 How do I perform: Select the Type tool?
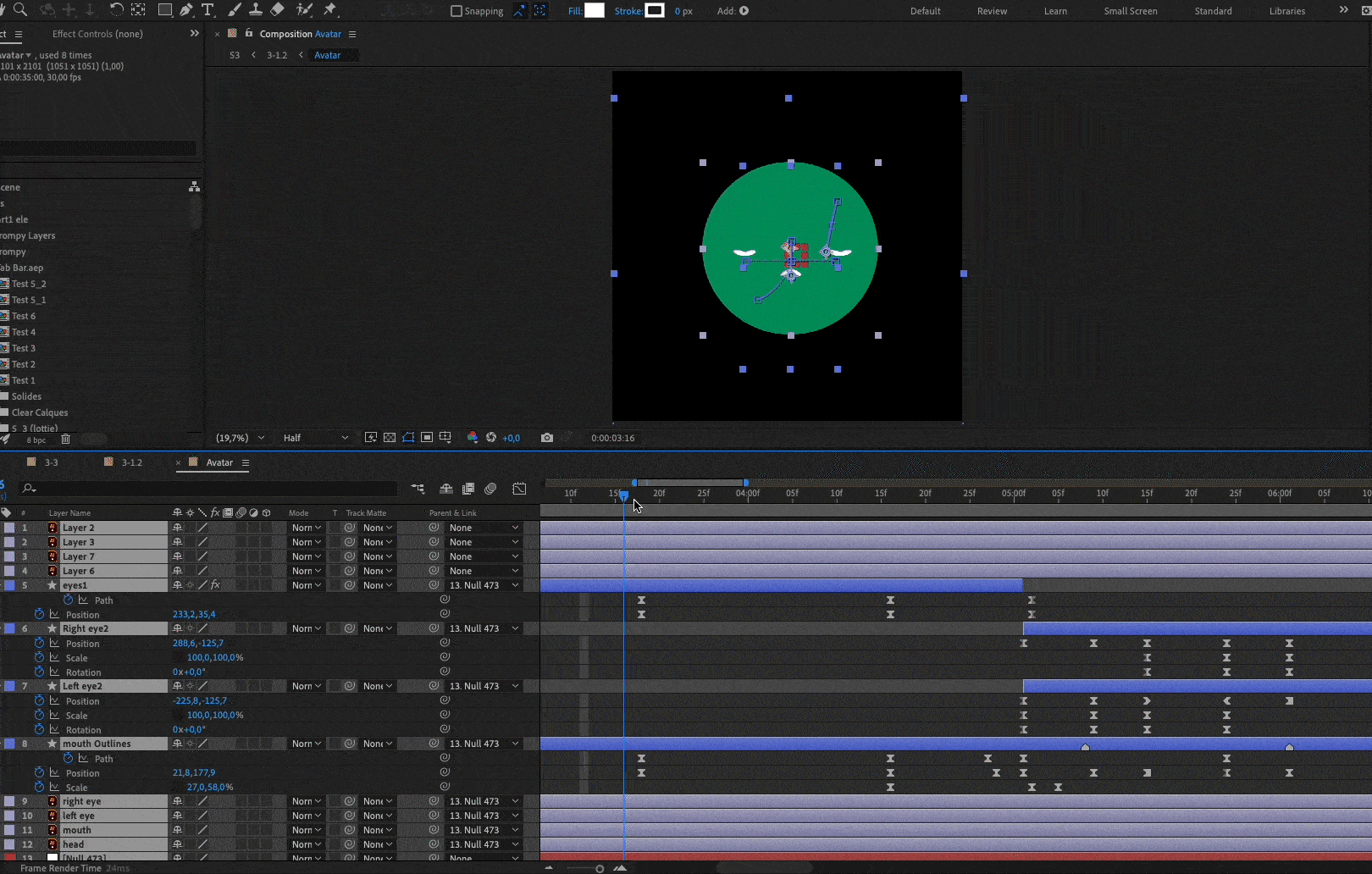pyautogui.click(x=207, y=10)
